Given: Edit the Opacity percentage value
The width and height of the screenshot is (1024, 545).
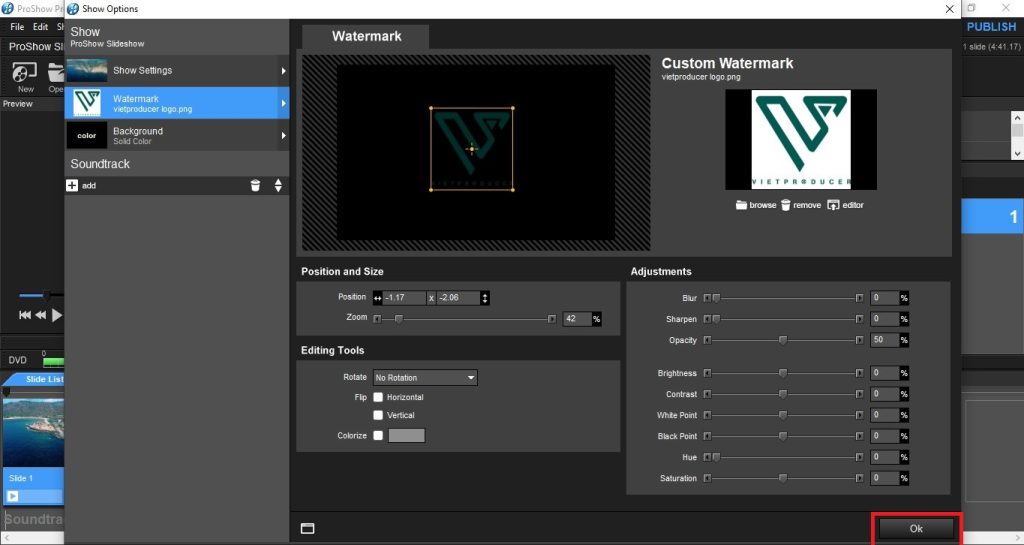Looking at the screenshot, I should click(884, 340).
